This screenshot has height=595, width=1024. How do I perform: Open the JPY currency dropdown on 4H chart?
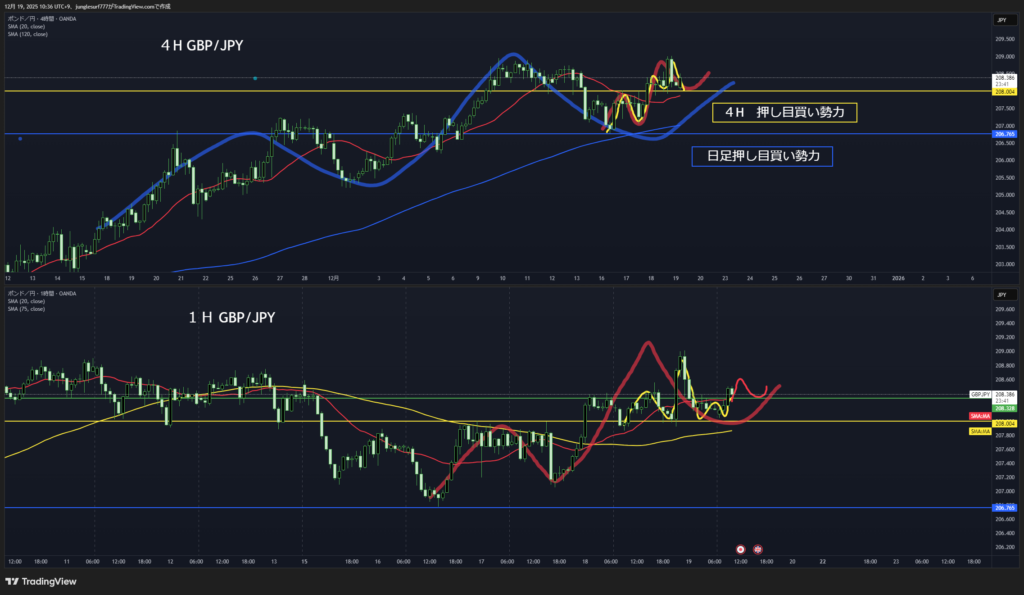[1000, 20]
